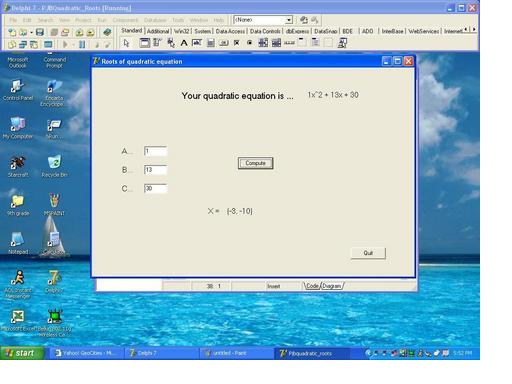The image size is (512, 384).
Task: Pick the ComboBox component icon
Action: [276, 43]
